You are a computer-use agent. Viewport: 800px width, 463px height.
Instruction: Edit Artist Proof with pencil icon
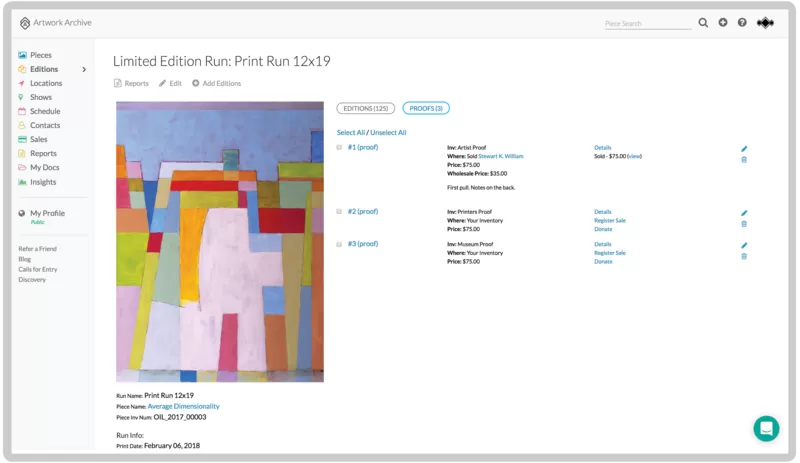click(744, 149)
